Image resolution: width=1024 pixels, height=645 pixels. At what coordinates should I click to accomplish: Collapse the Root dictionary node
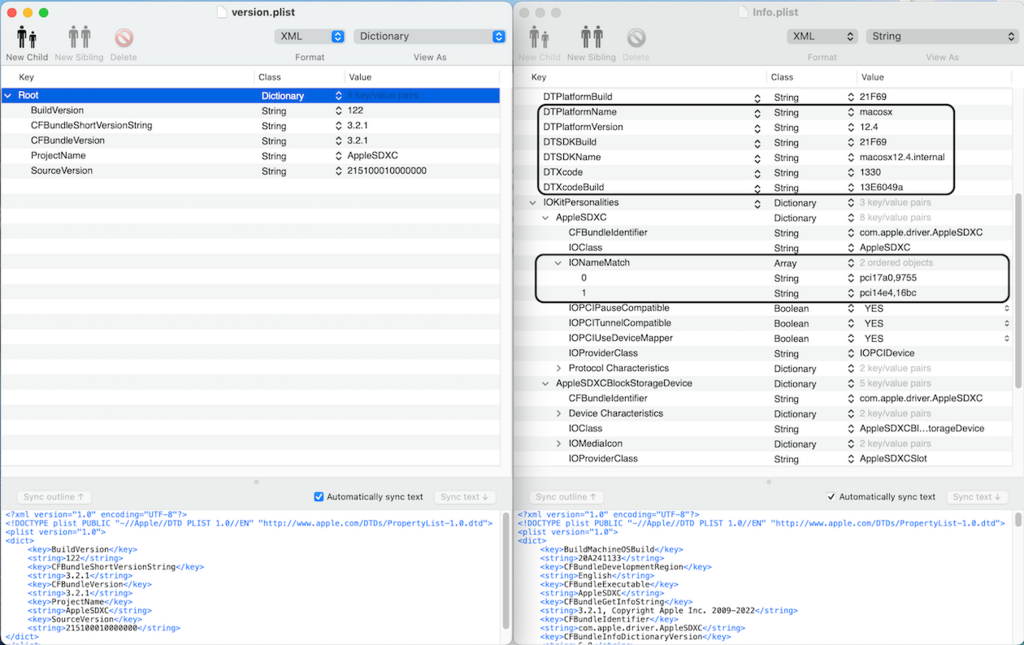(x=8, y=96)
